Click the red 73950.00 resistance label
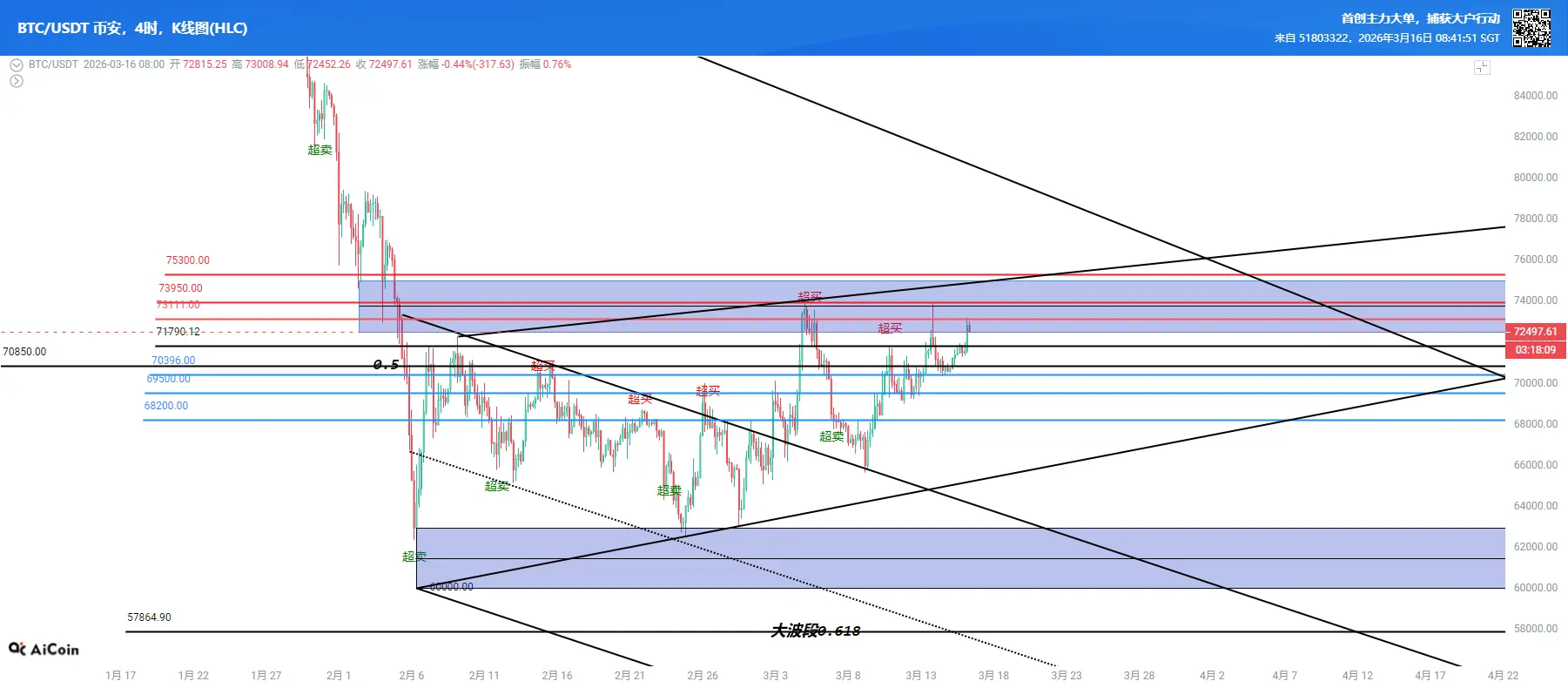The image size is (1568, 688). click(x=180, y=288)
